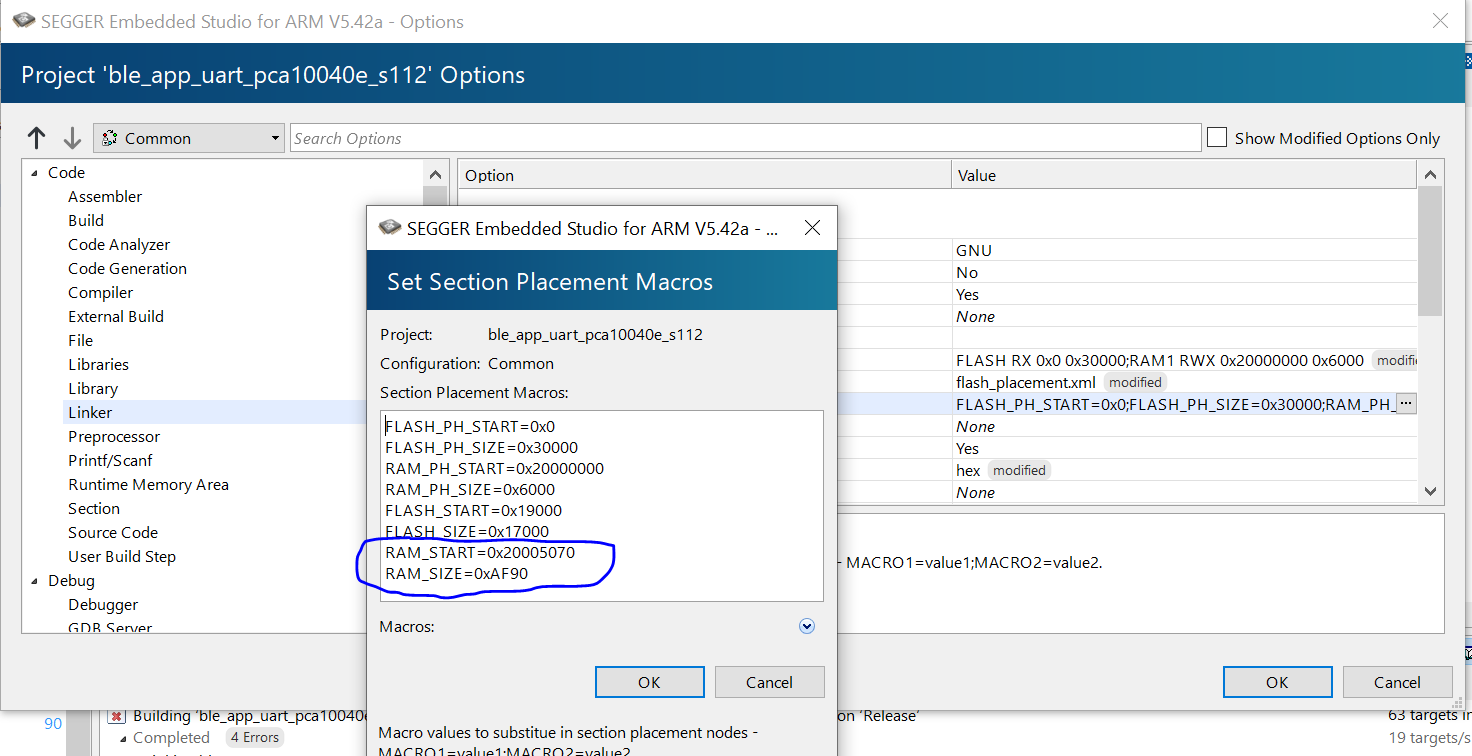Confirm macros with the dialog OK button

649,682
